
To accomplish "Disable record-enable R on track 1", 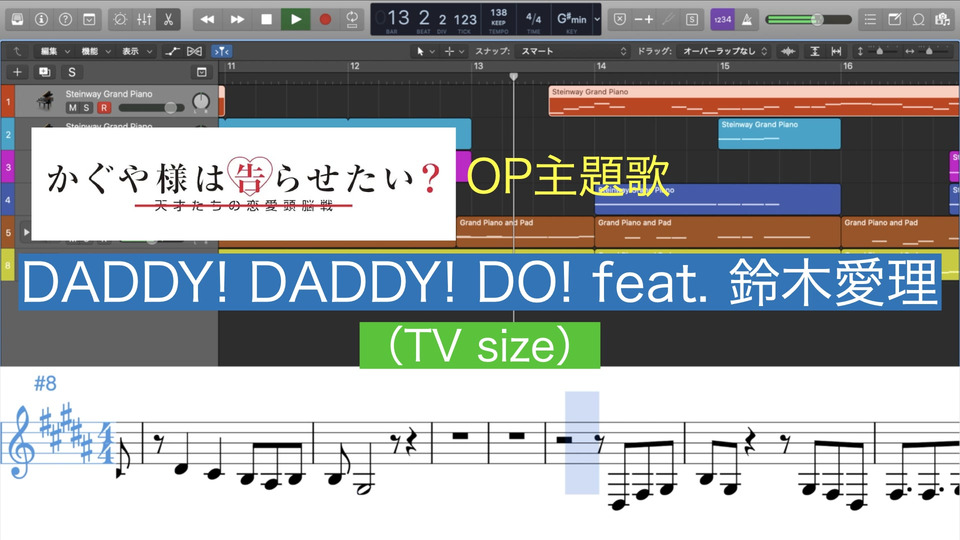I will (104, 108).
